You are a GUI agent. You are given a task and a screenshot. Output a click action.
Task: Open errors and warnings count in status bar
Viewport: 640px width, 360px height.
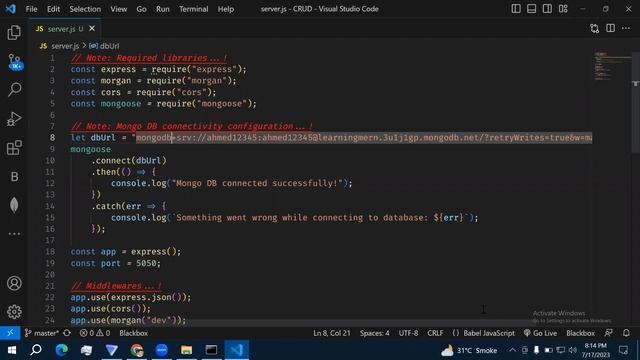click(95, 333)
